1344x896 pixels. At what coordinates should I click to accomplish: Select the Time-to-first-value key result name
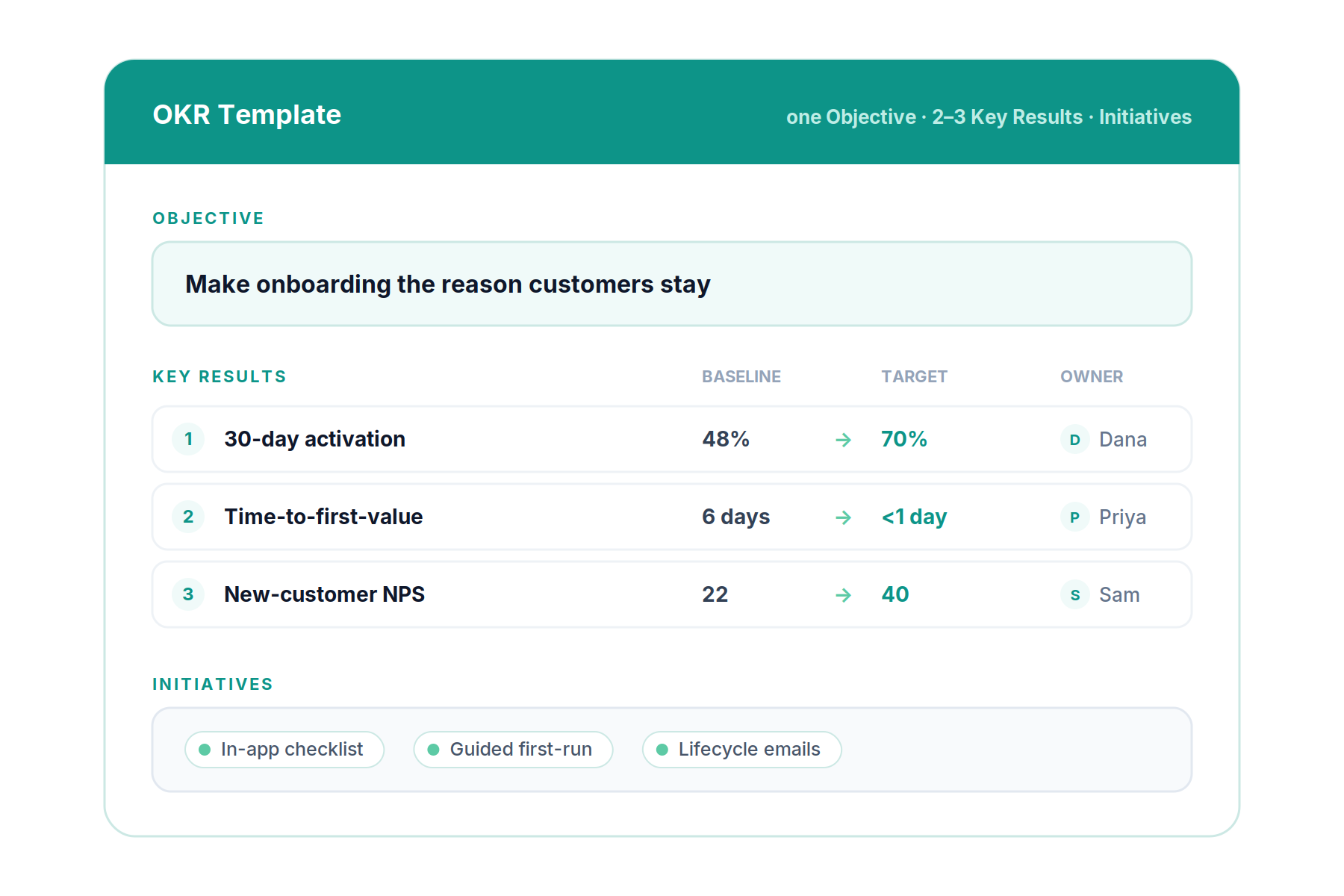(x=324, y=517)
